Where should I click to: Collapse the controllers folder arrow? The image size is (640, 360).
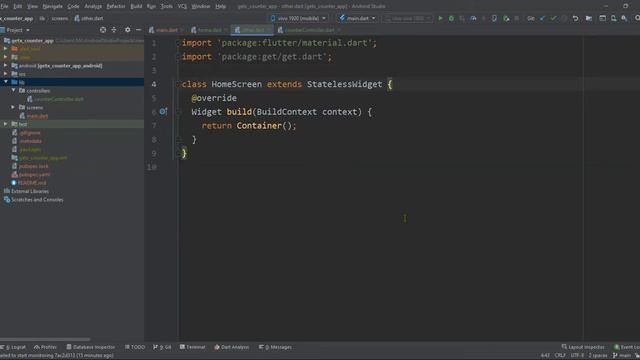[x=13, y=90]
